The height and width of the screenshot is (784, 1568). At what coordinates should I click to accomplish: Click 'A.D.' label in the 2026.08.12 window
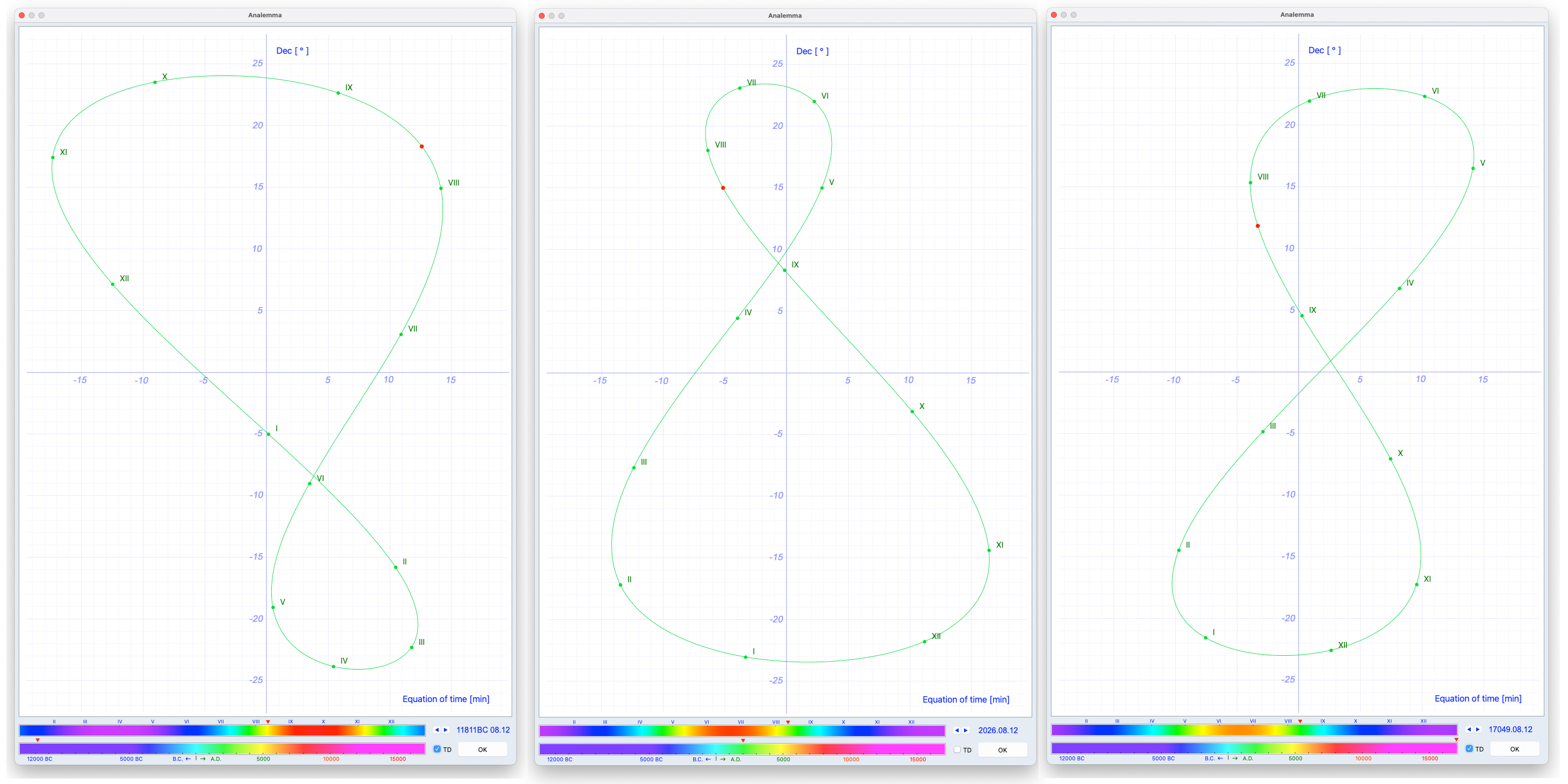(x=736, y=760)
